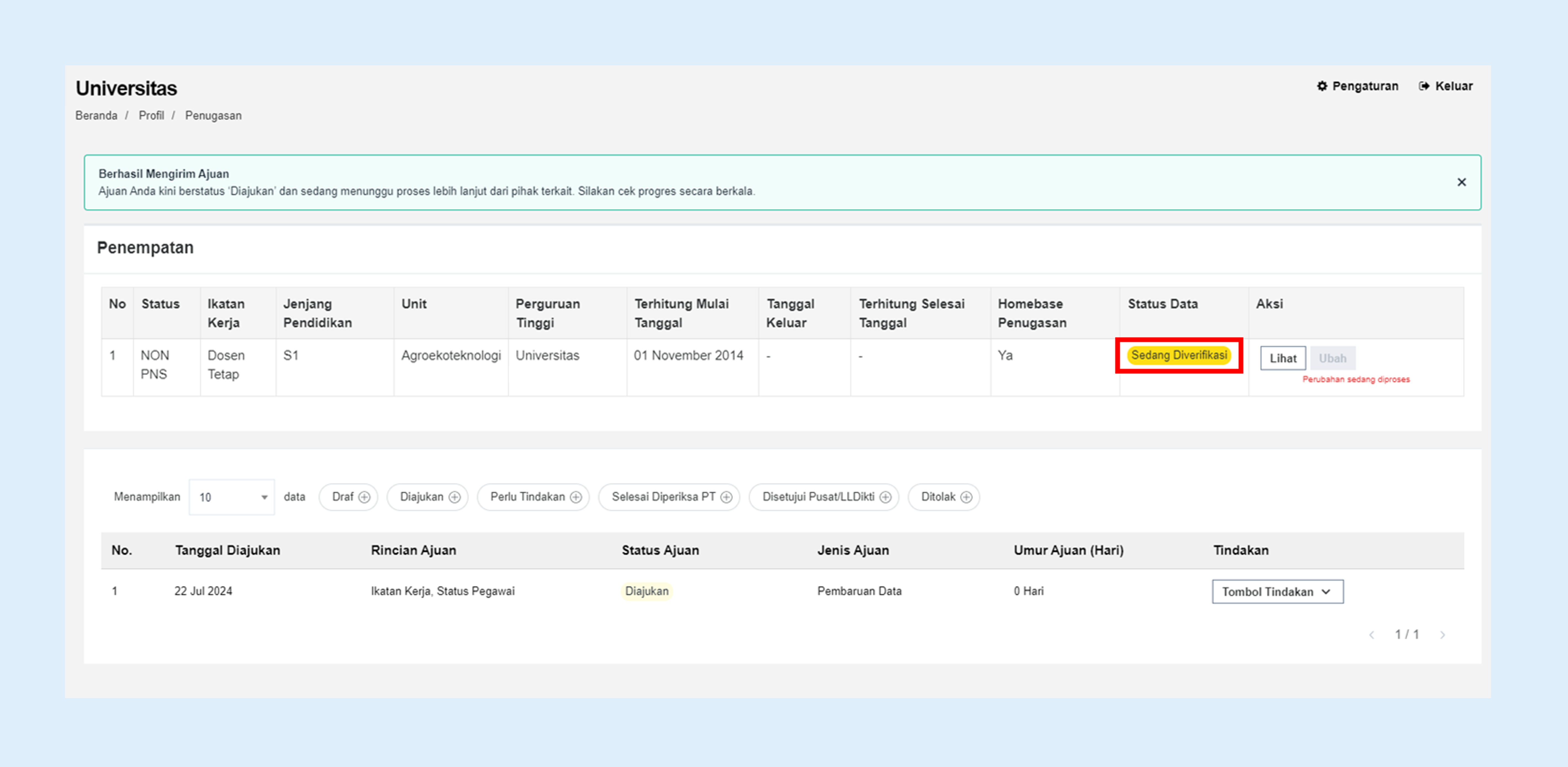Toggle the Selesai Diperiksa PT filter chip
The image size is (1568, 767).
click(x=669, y=497)
